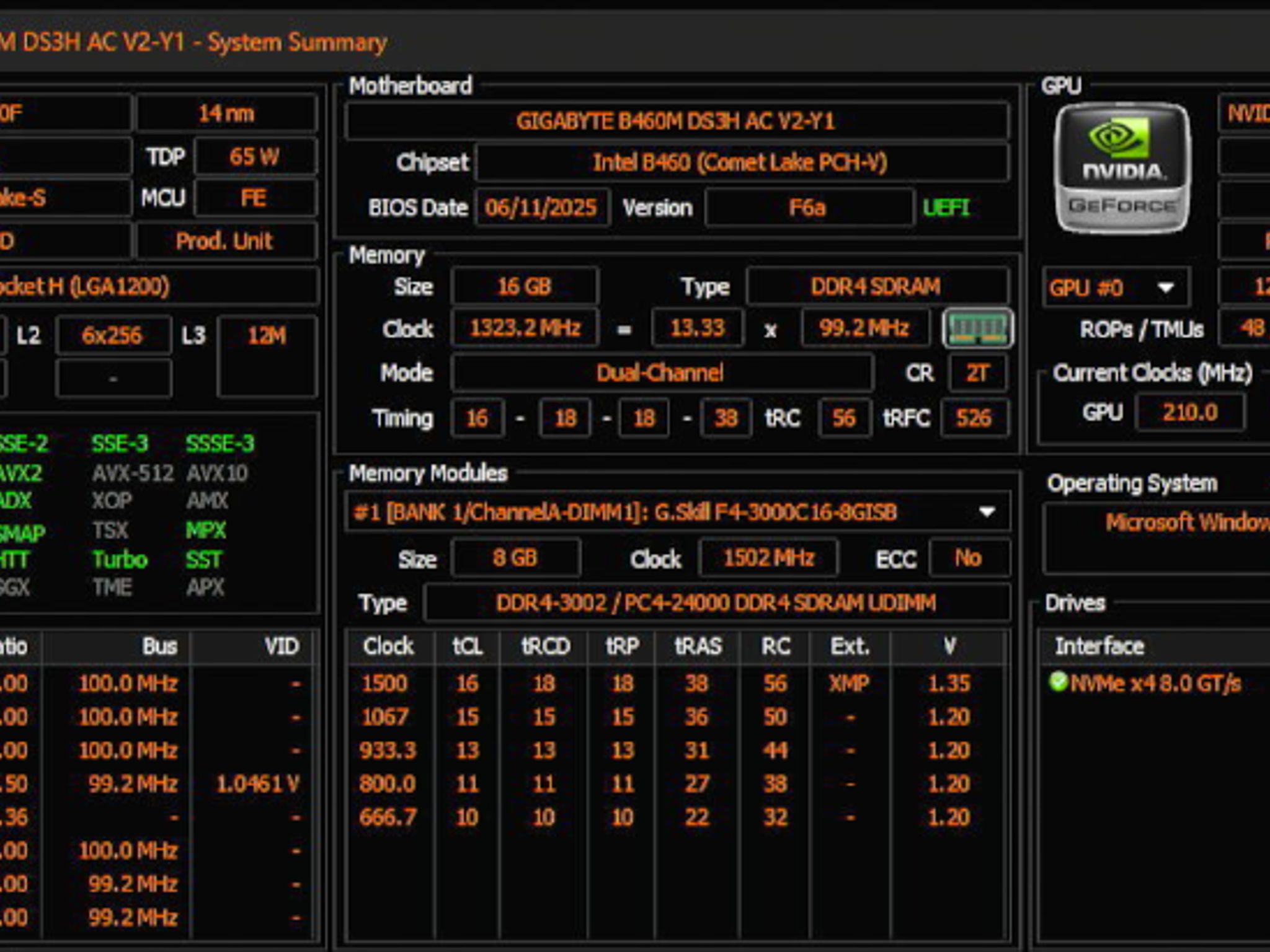
Task: Click the module clock 1502 MHz field
Action: [x=769, y=558]
